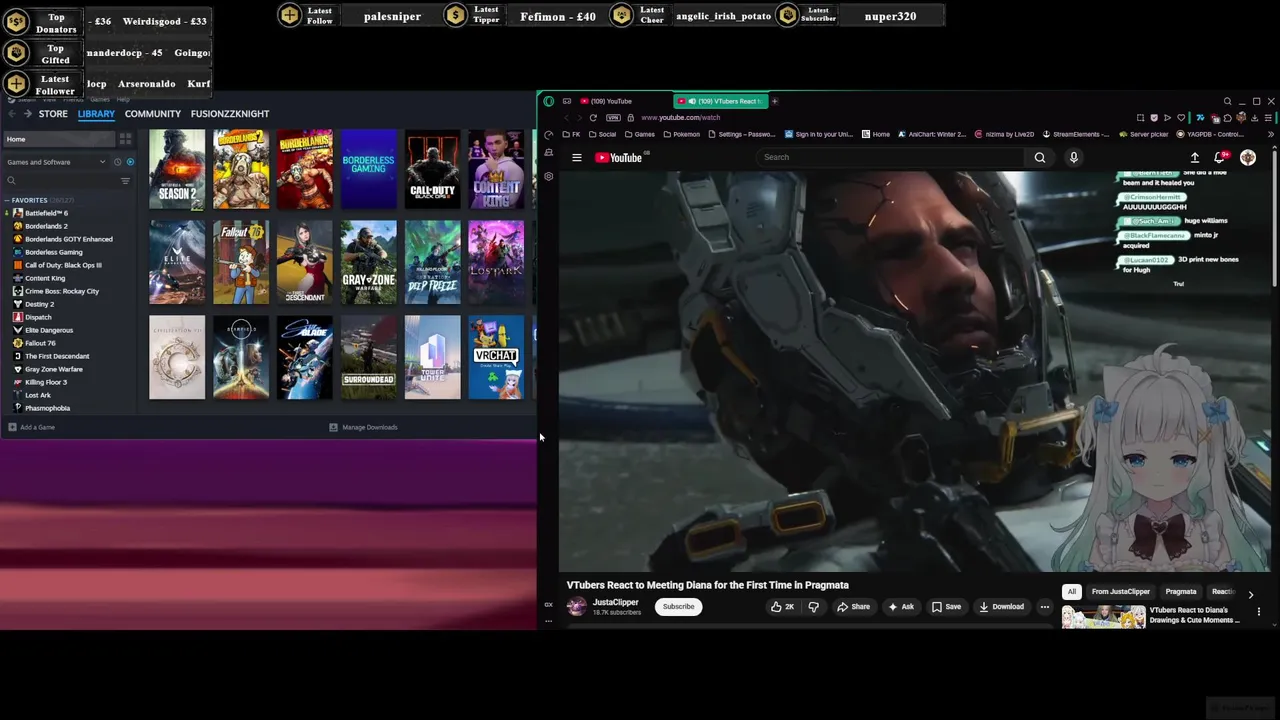This screenshot has width=1280, height=720.
Task: Open the StreamElements bookmark
Action: point(1076,134)
